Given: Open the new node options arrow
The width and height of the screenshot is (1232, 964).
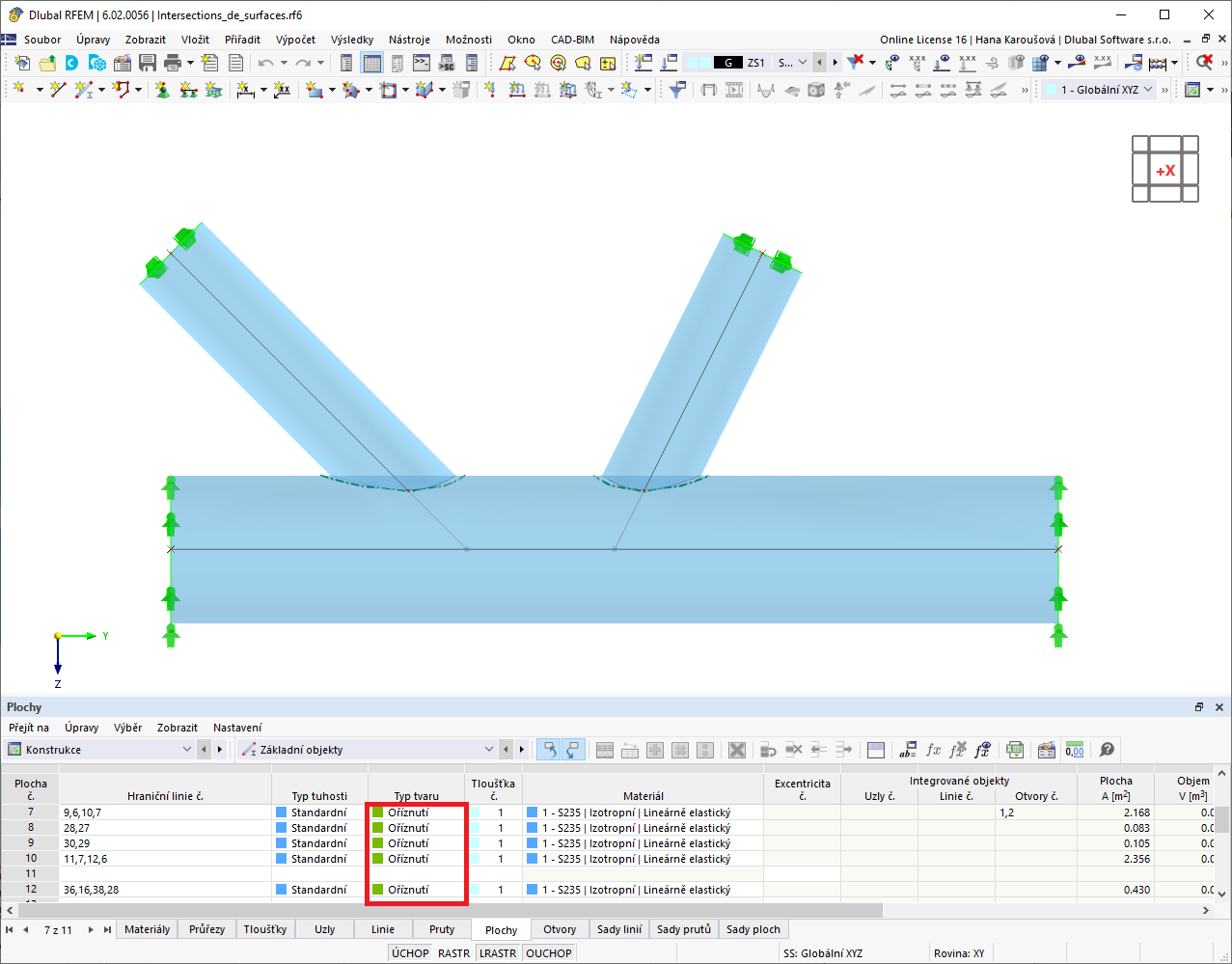Looking at the screenshot, I should point(39,90).
